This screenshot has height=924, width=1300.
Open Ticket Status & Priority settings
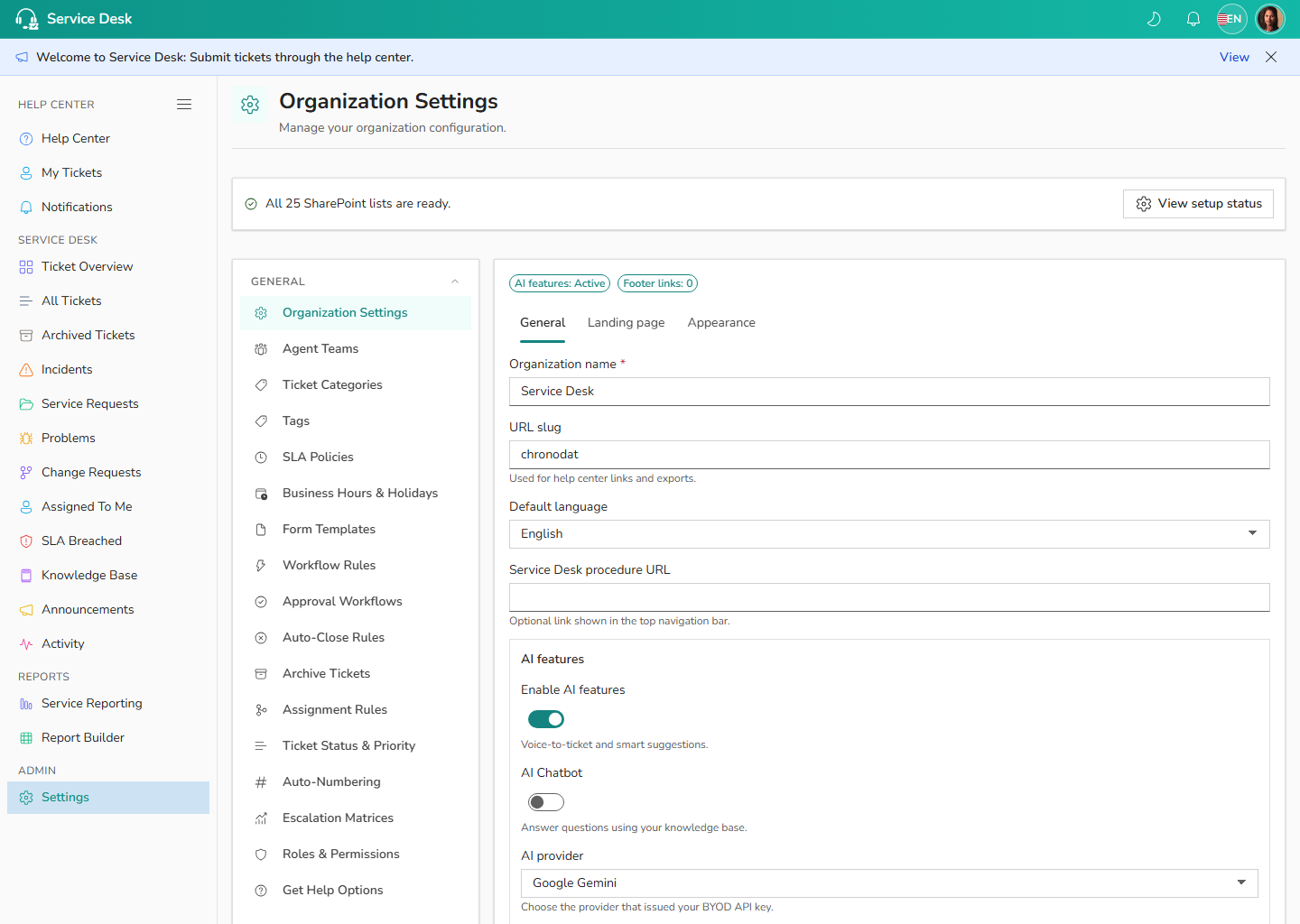tap(356, 746)
